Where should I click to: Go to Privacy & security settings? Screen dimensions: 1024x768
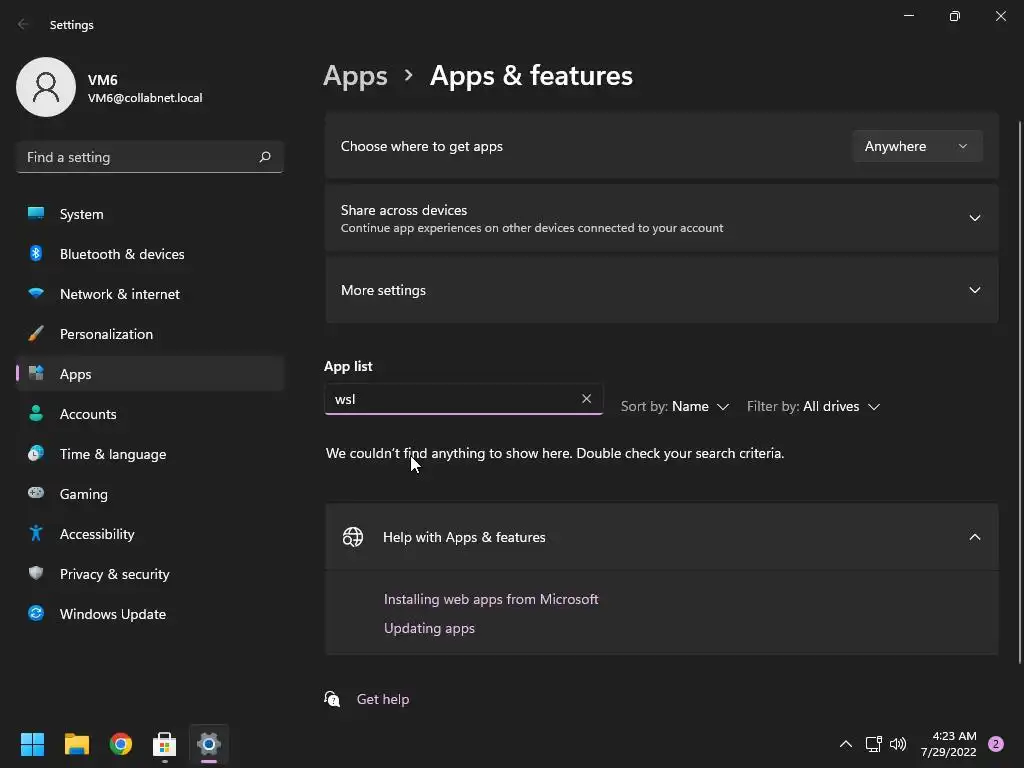(114, 574)
